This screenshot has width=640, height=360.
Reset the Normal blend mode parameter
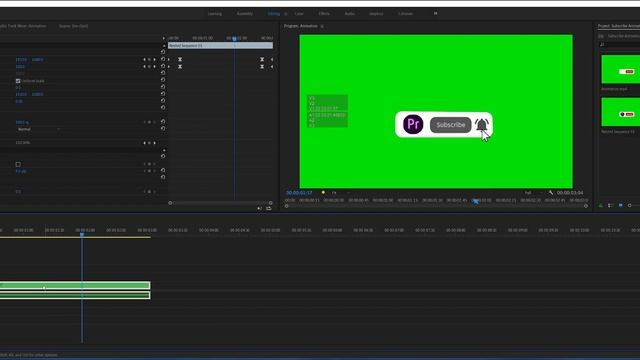click(163, 129)
